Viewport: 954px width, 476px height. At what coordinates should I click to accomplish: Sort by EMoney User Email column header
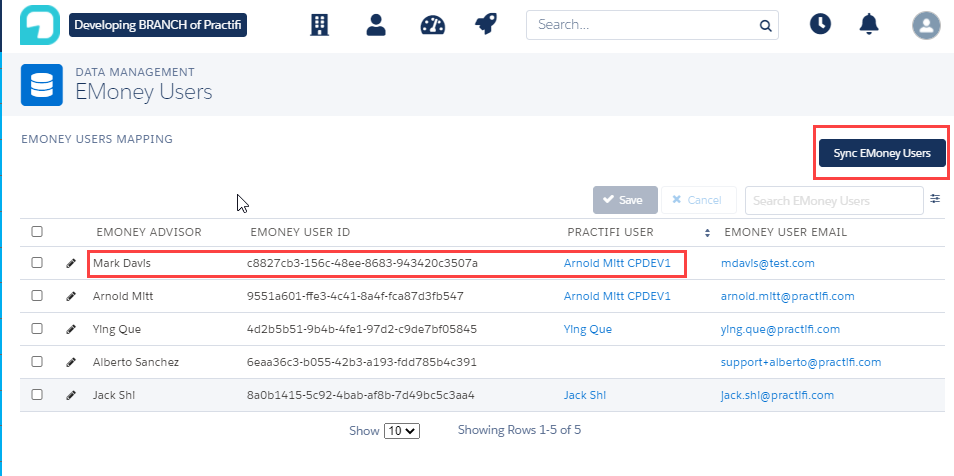click(x=785, y=233)
